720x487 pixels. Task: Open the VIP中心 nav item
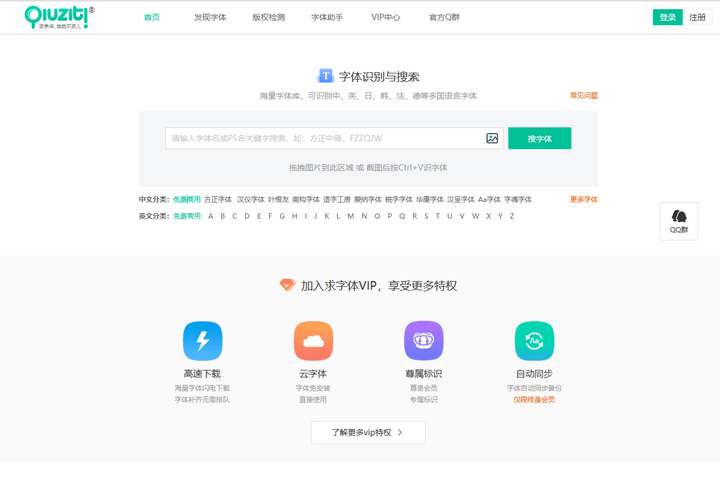[386, 17]
